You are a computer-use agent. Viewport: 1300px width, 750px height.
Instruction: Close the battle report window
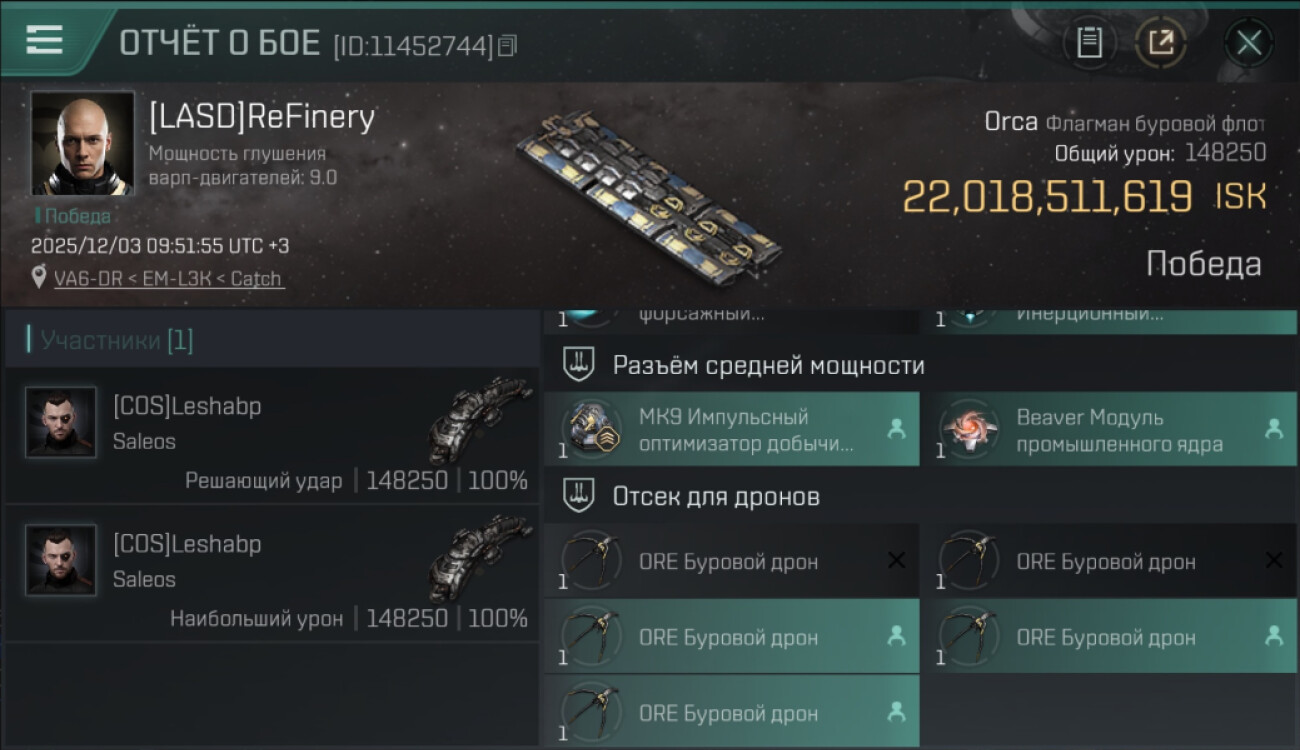1249,43
